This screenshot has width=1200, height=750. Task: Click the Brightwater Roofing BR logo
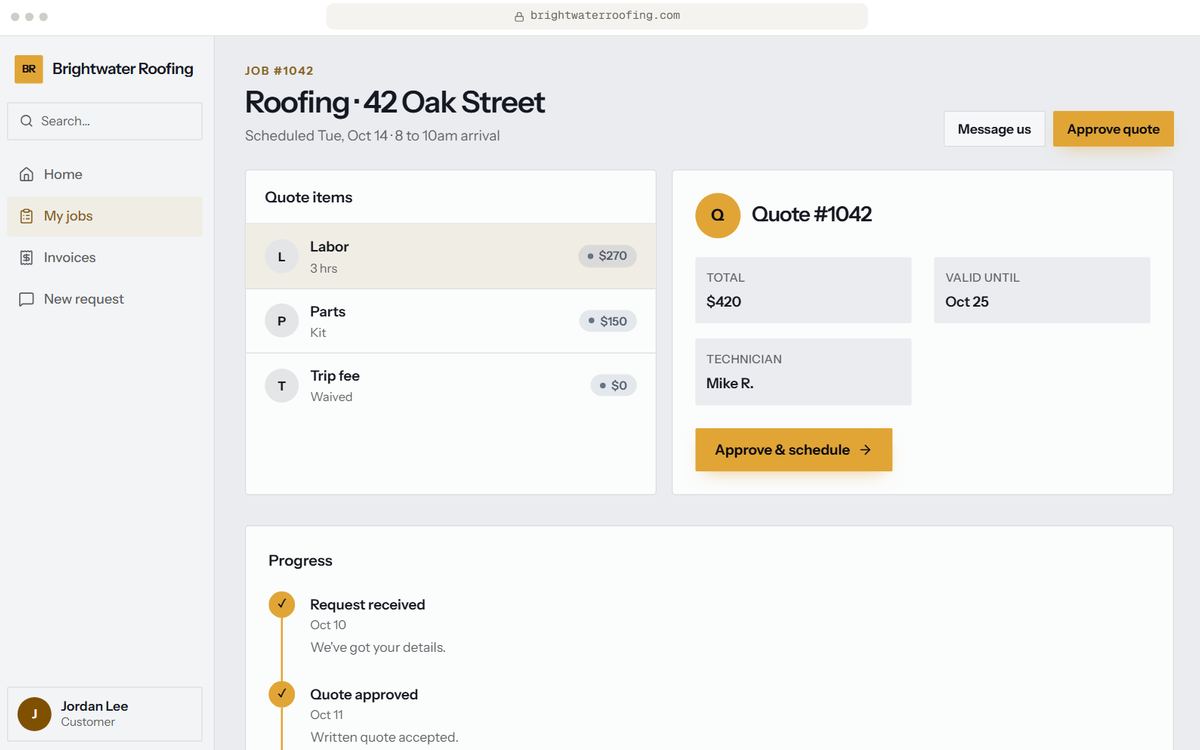point(29,69)
